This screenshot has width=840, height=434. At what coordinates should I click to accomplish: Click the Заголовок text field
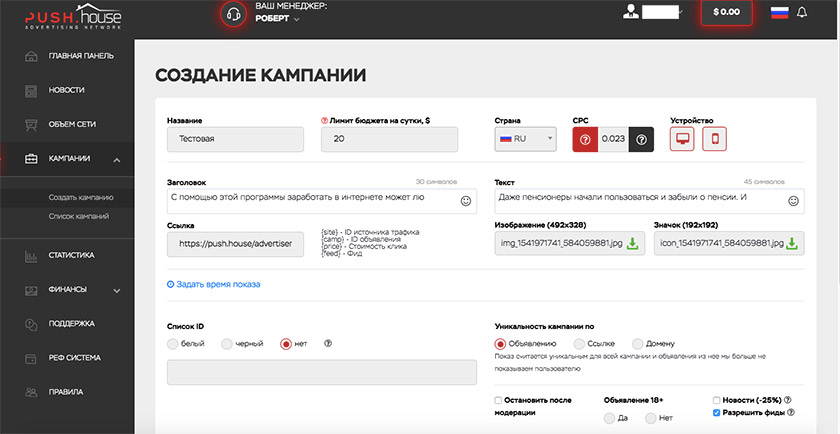pos(322,201)
